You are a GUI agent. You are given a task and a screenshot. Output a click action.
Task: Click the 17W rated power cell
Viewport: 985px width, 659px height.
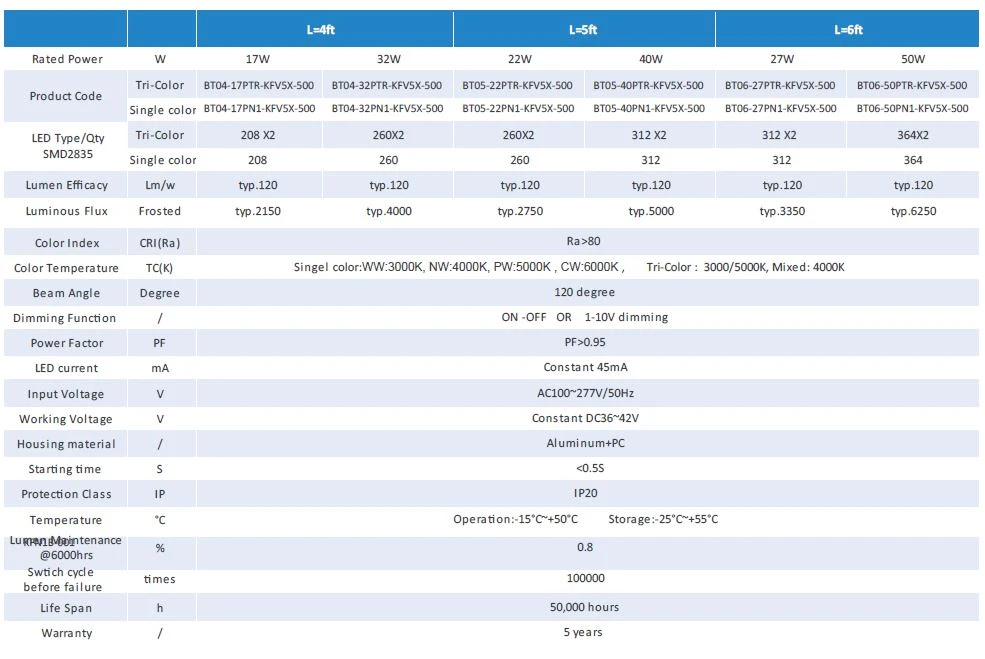click(258, 59)
